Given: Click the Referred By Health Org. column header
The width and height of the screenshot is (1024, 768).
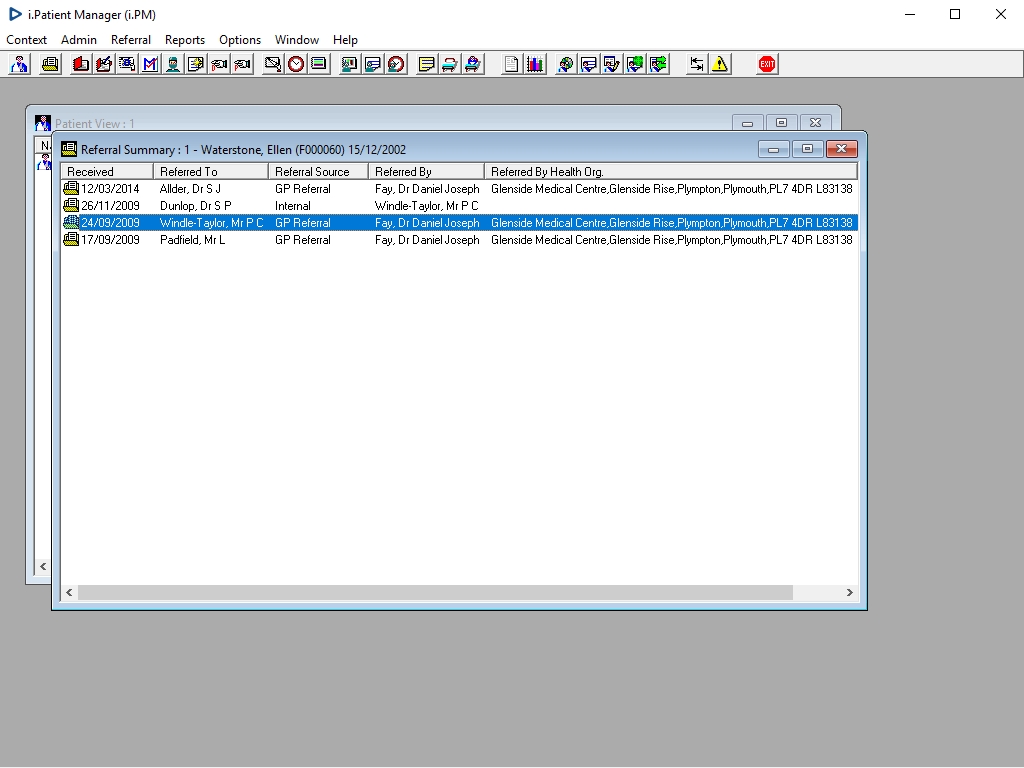Looking at the screenshot, I should 671,172.
